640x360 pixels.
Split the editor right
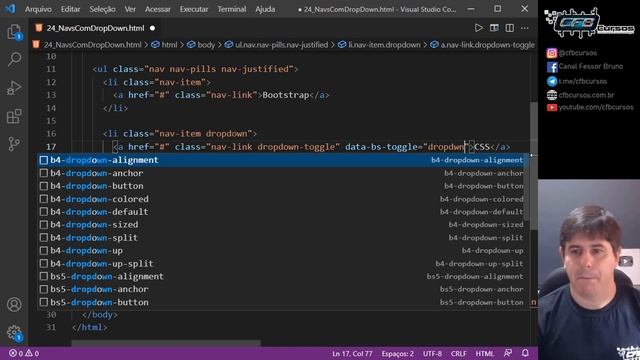510,28
